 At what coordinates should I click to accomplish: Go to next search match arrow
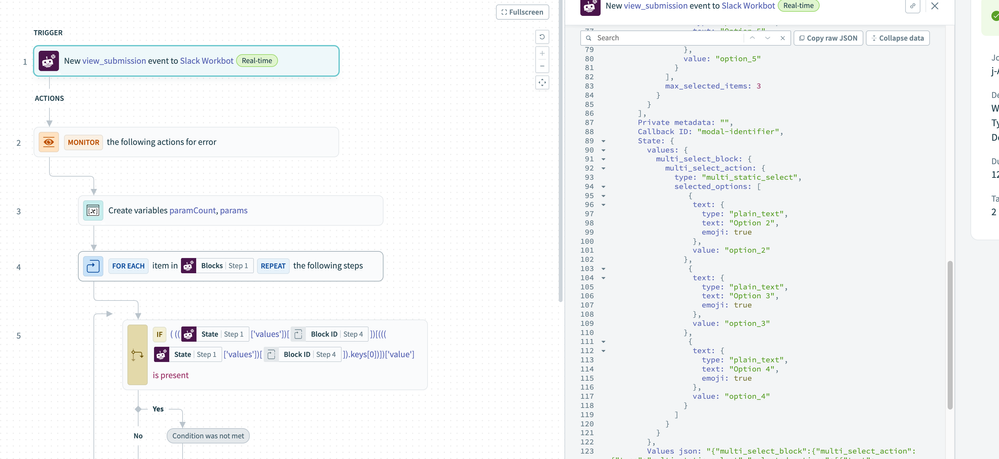[x=768, y=38]
